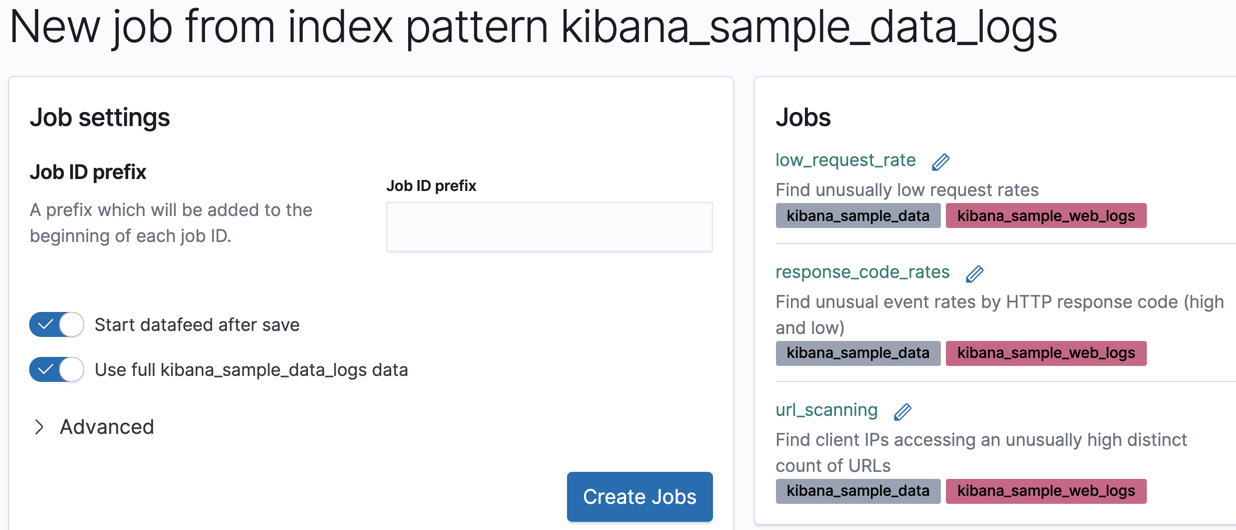Screen dimensions: 1236x530
Task: Focus the Job ID prefix text field
Action: click(x=549, y=227)
